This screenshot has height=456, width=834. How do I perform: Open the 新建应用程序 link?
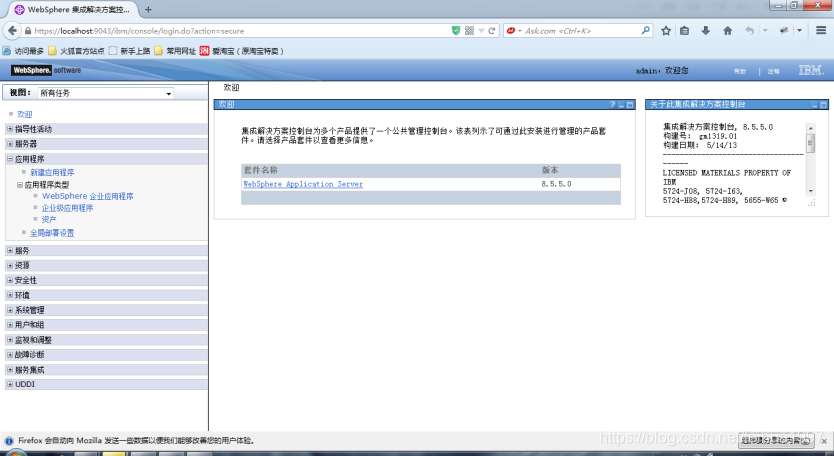pos(52,172)
